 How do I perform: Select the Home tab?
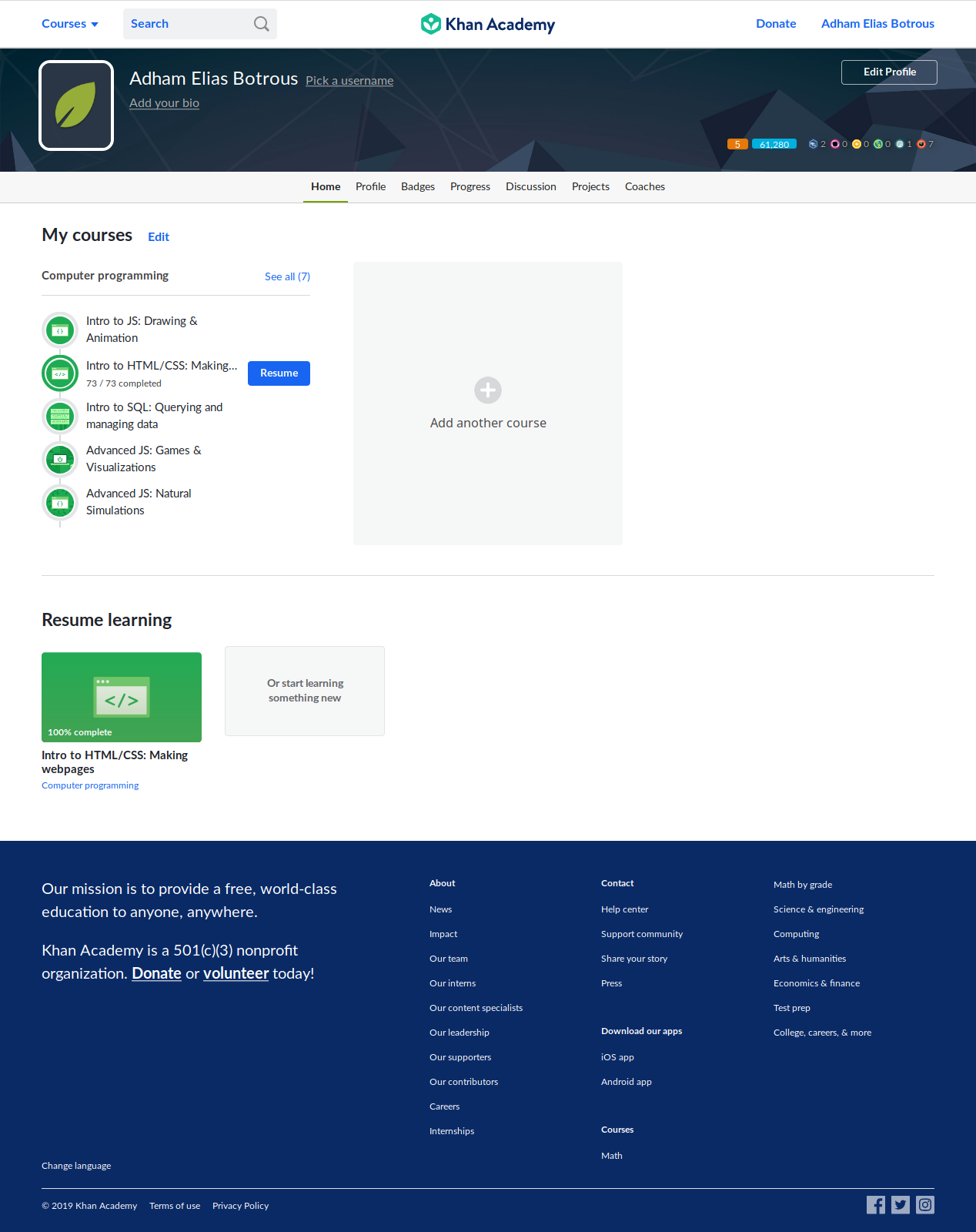tap(326, 187)
